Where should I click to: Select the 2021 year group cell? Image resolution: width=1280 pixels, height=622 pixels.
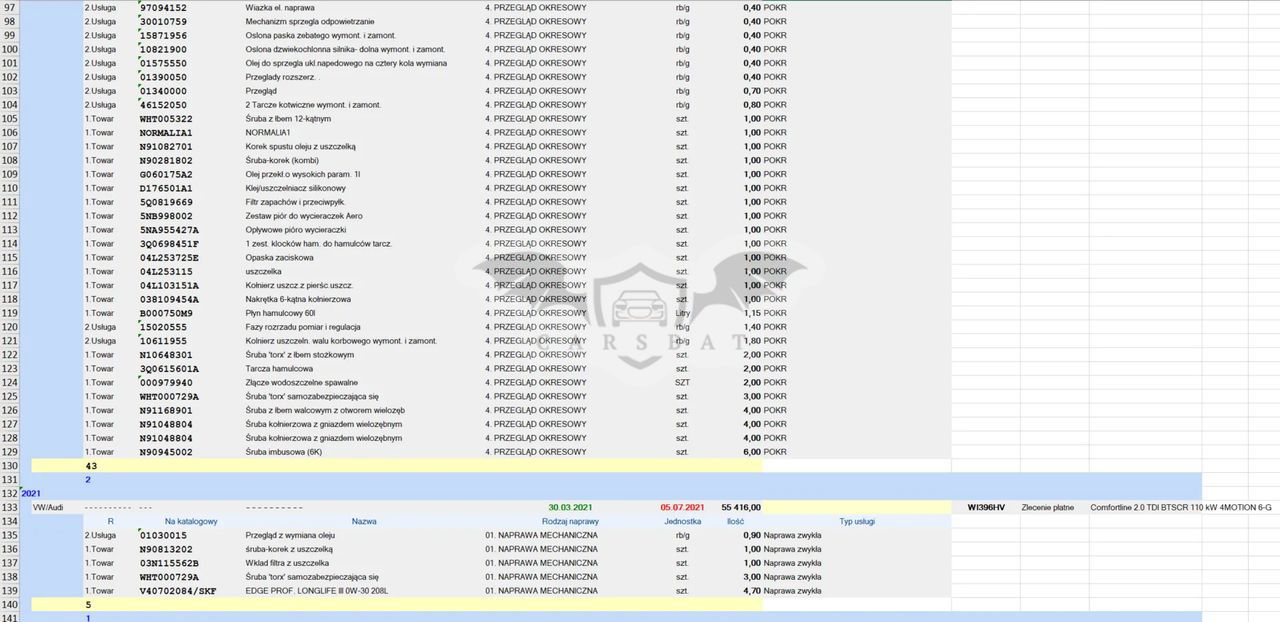tap(31, 493)
